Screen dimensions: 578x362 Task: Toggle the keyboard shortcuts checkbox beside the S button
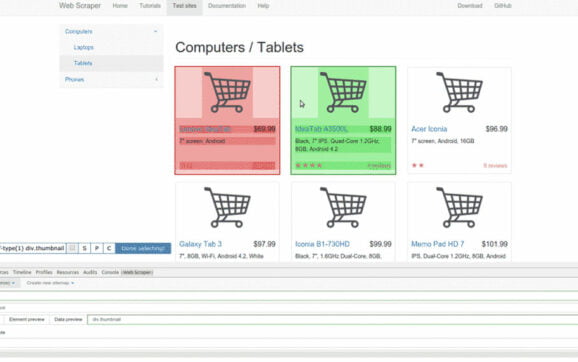72,248
